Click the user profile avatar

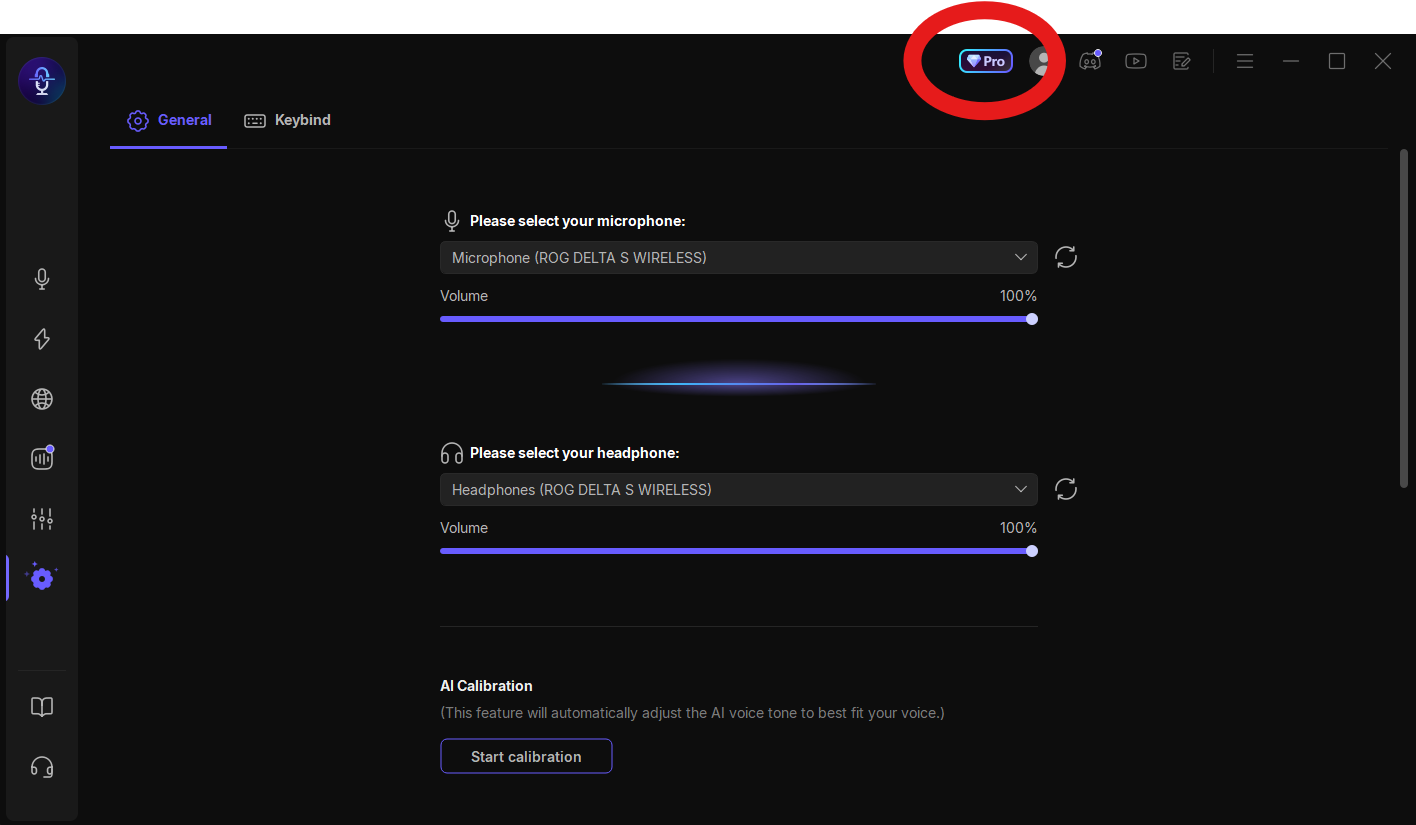coord(1041,62)
